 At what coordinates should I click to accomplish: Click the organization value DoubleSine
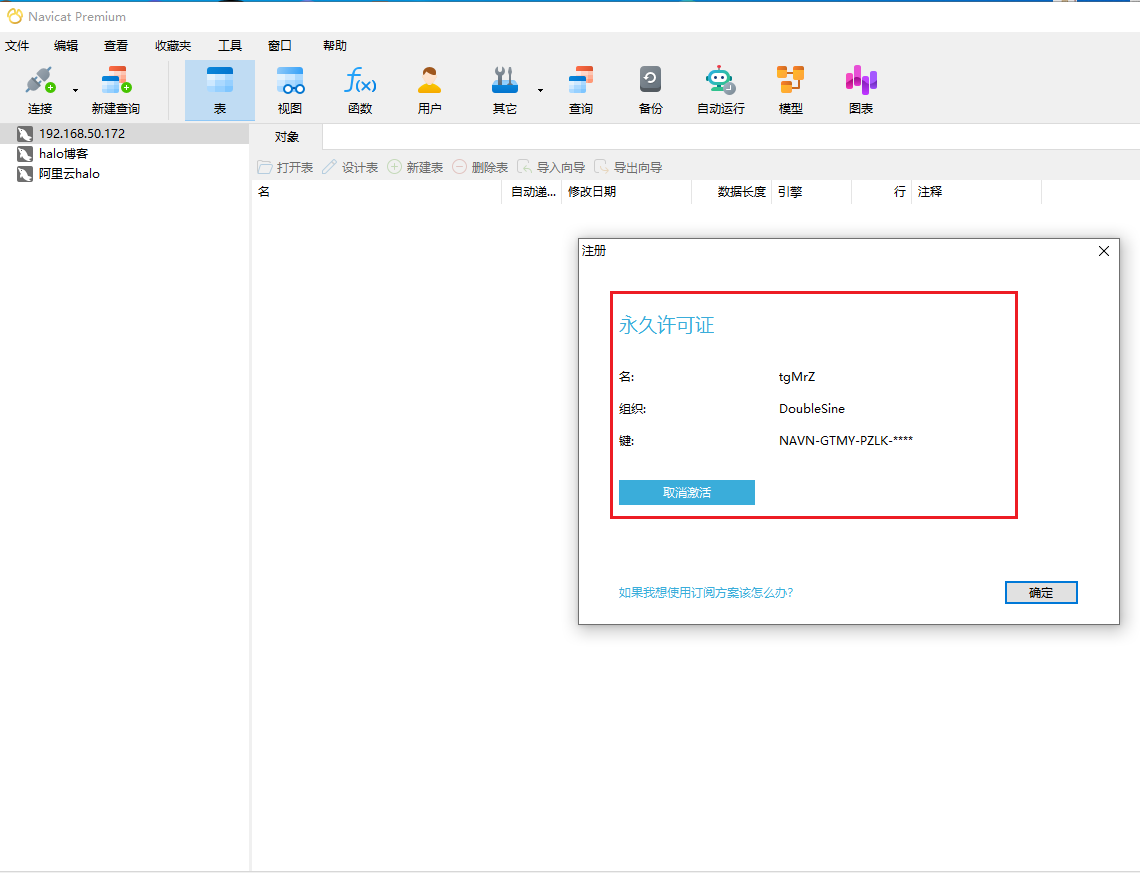[811, 409]
